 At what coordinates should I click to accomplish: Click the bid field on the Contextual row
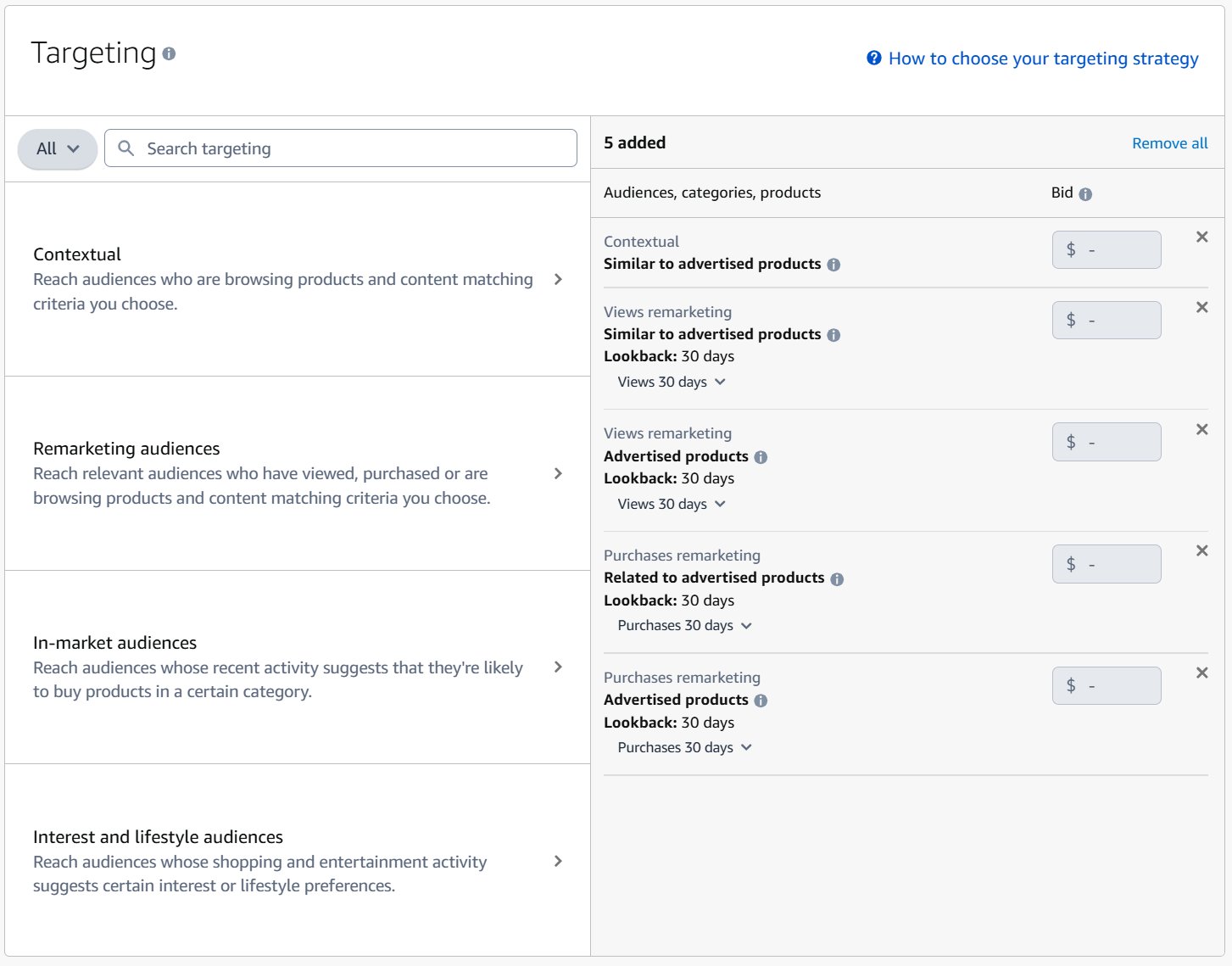pyautogui.click(x=1107, y=249)
